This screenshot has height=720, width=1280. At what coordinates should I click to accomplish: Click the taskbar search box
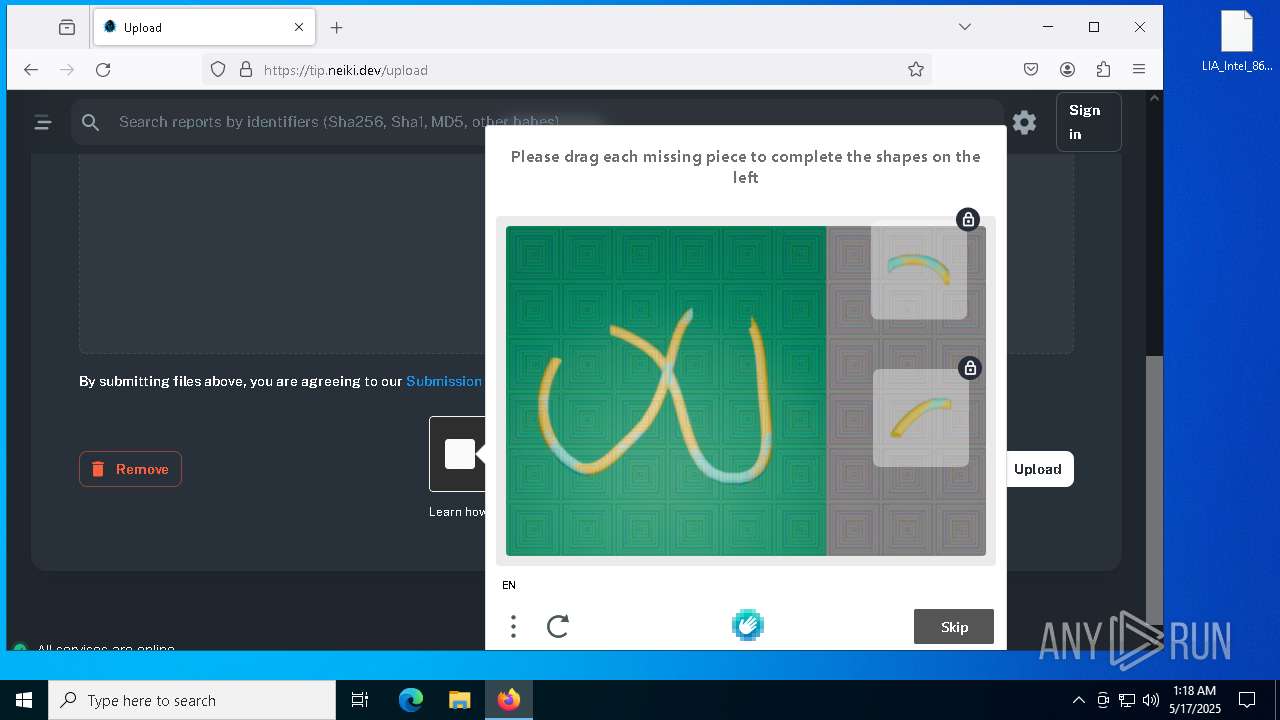pyautogui.click(x=192, y=700)
